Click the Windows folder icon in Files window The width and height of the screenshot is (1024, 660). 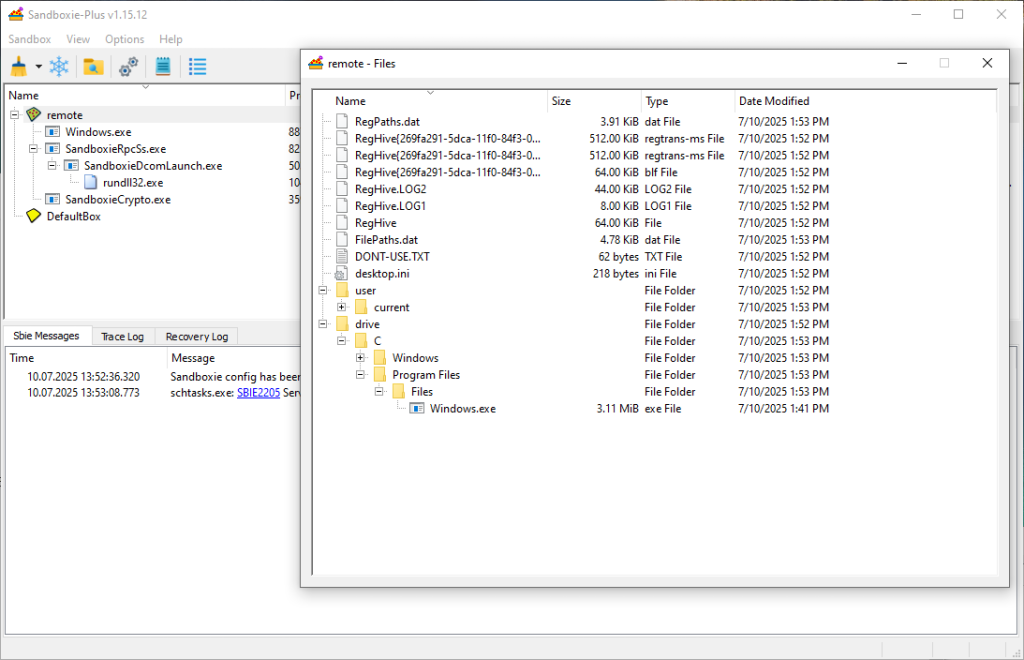(x=380, y=358)
